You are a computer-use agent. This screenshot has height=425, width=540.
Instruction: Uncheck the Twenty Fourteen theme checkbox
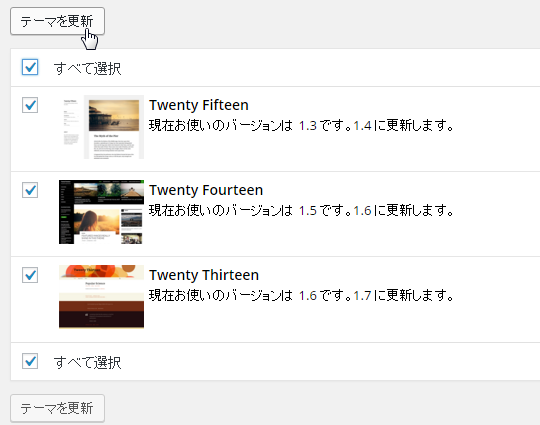click(x=30, y=190)
